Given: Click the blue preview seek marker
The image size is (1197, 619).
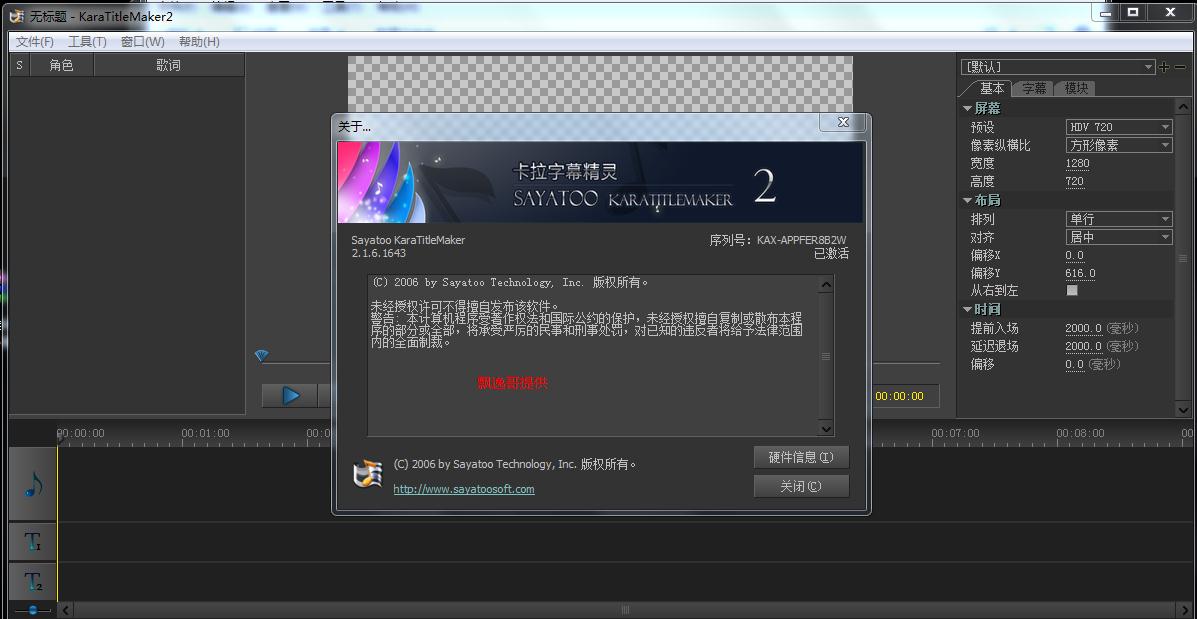Looking at the screenshot, I should coord(261,355).
